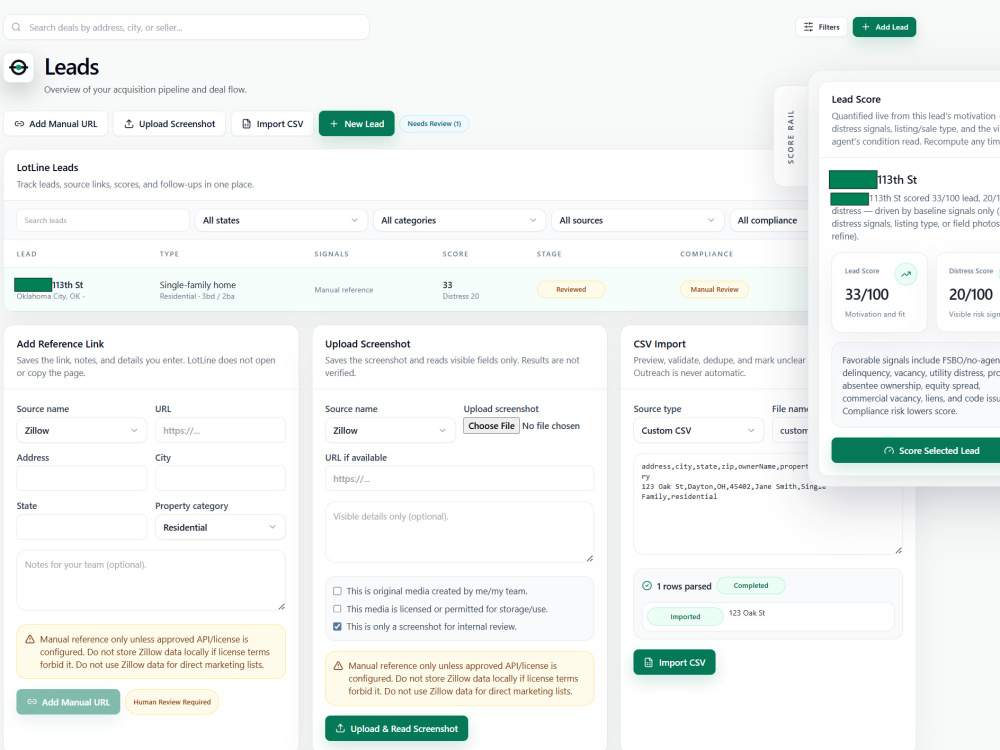Open Source name dropdown in Add Reference Link
1000x750 pixels.
point(82,430)
